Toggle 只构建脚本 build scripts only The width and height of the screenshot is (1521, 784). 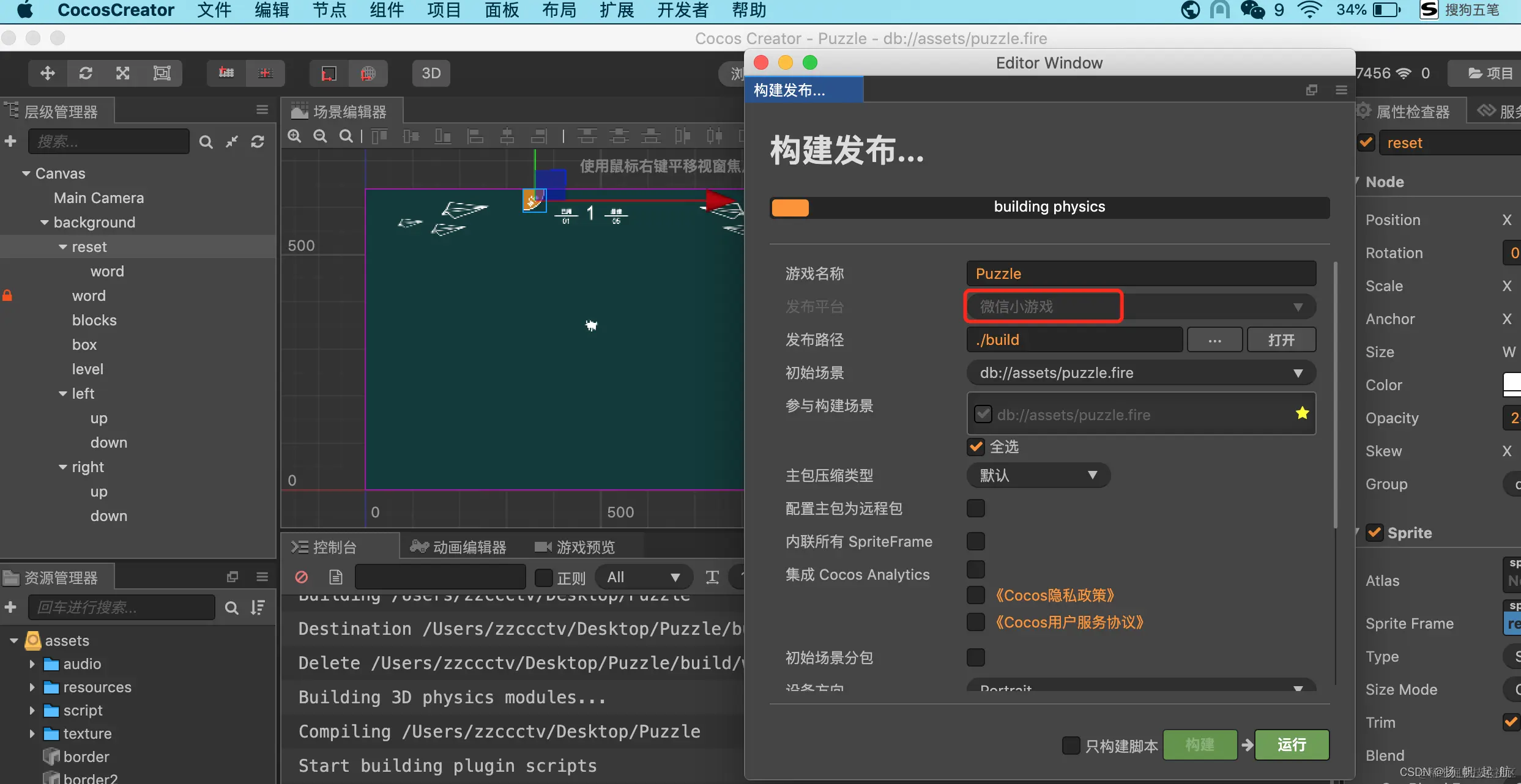coord(1071,745)
